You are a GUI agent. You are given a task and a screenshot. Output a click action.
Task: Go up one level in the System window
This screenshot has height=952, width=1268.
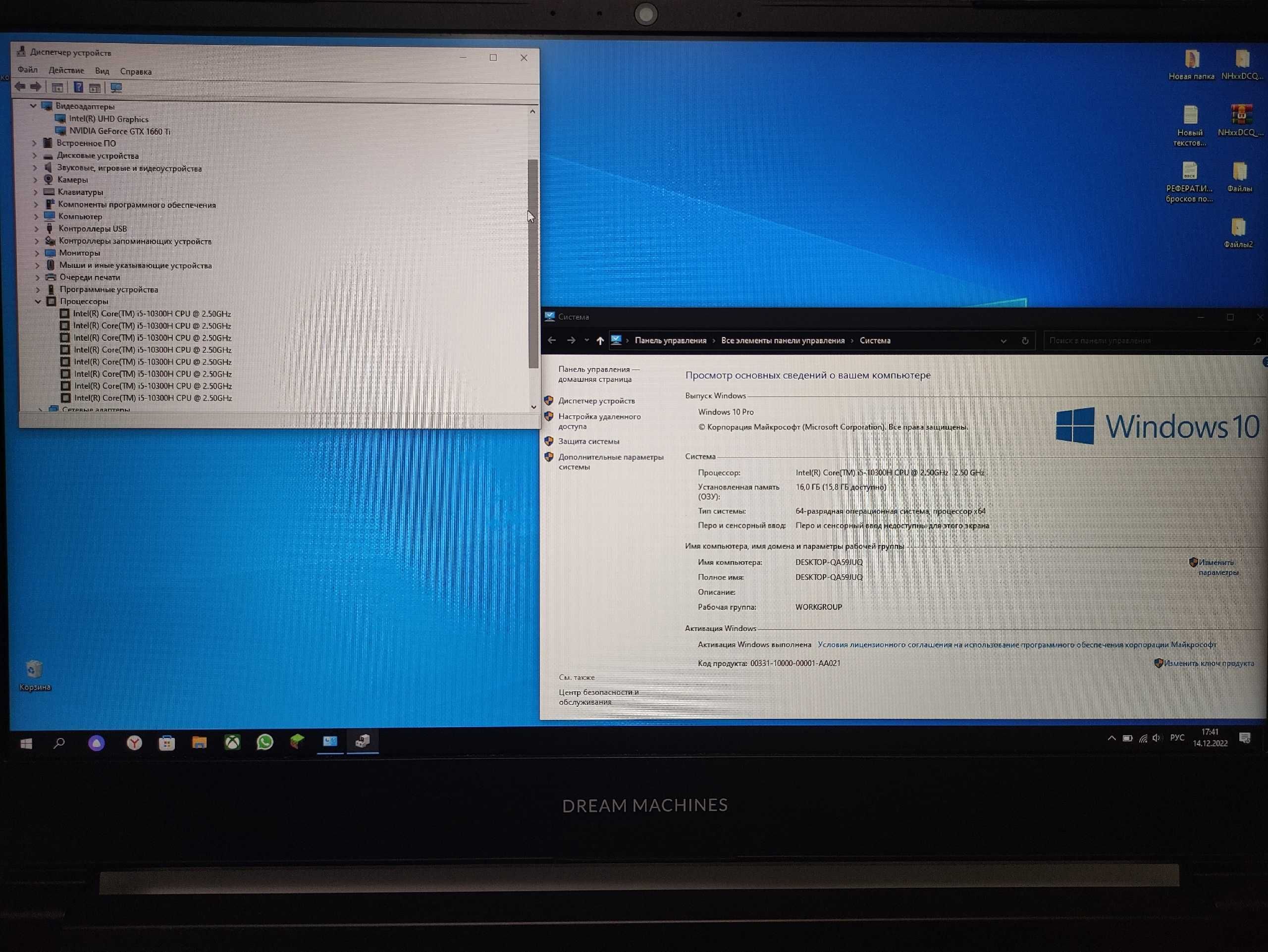(x=600, y=340)
